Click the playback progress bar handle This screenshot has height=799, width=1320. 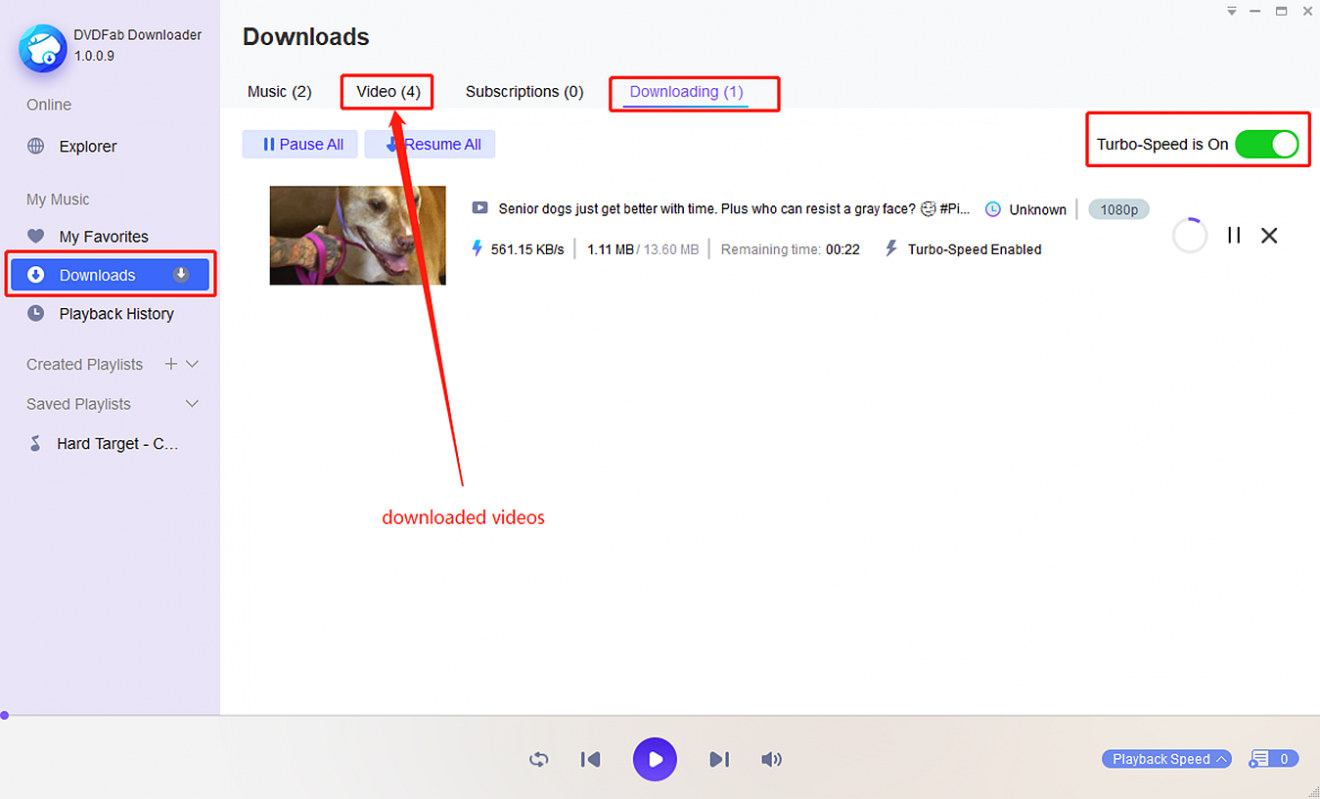point(5,715)
